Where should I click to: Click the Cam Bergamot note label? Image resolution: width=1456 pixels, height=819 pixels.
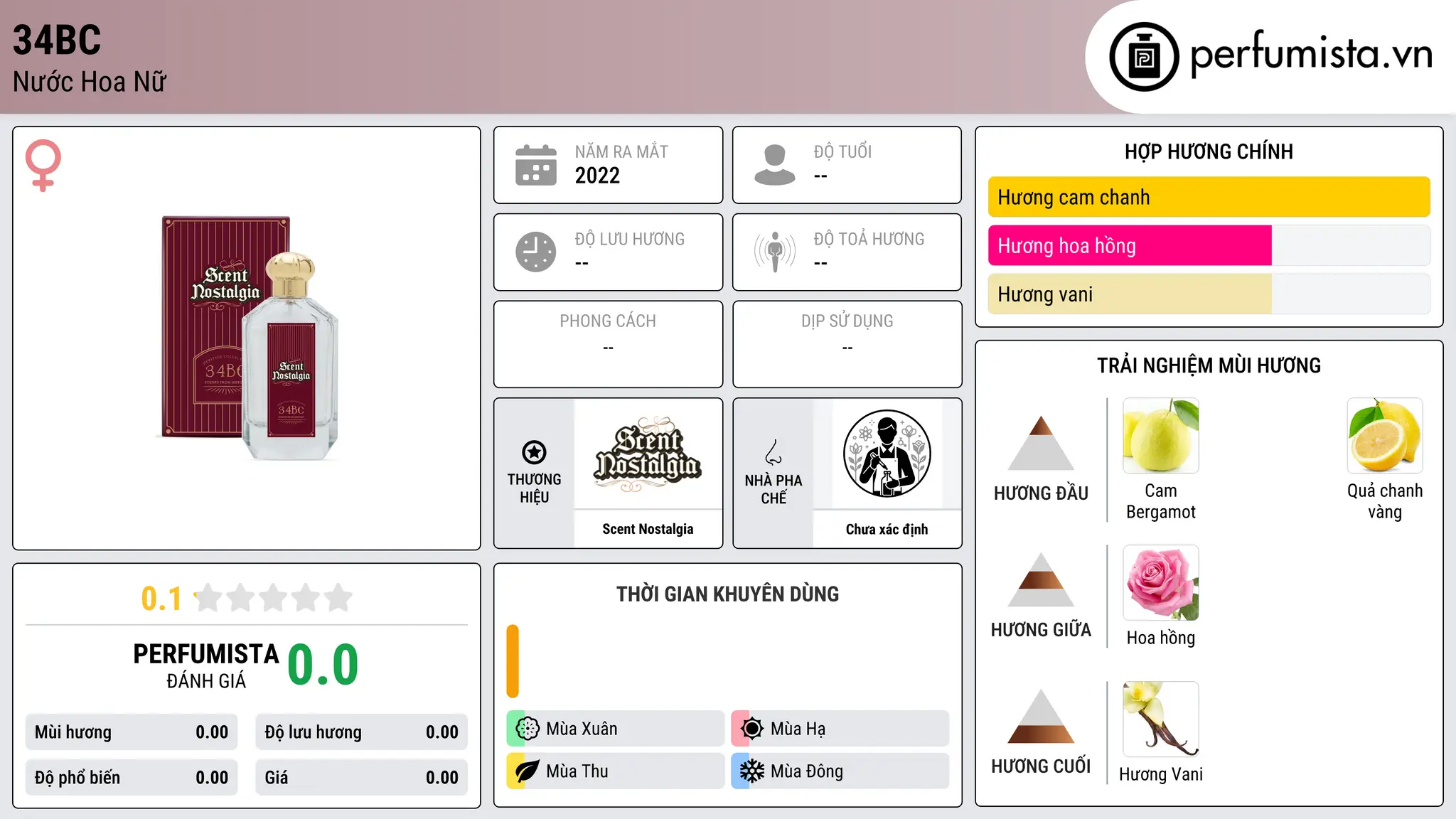(x=1161, y=501)
